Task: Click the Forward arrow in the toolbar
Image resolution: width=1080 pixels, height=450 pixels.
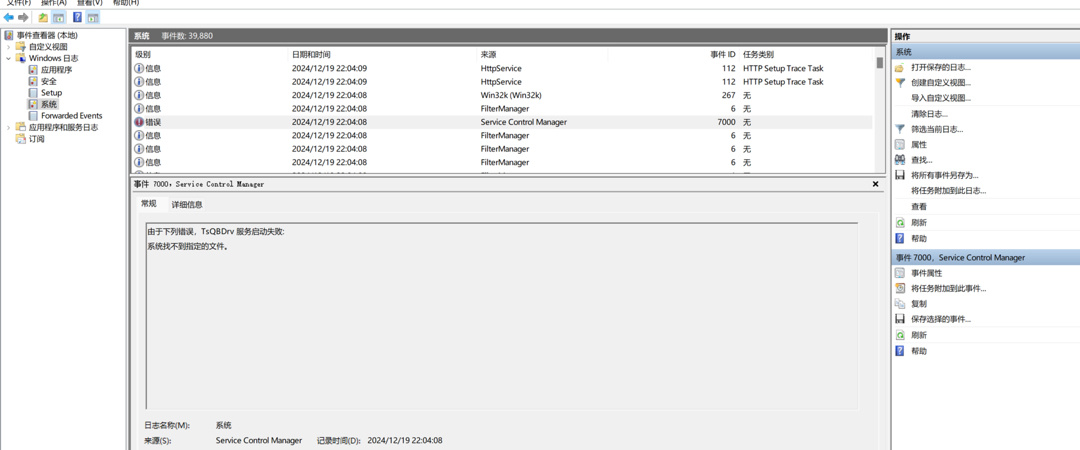Action: coord(24,18)
